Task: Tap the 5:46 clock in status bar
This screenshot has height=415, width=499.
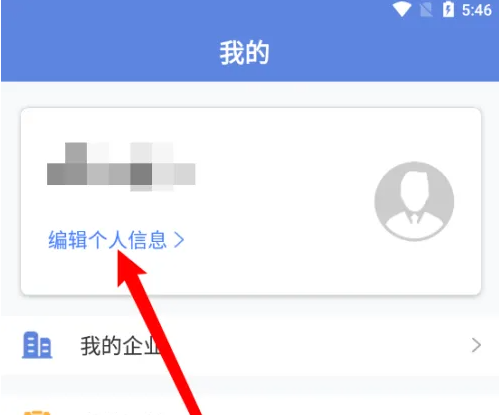Action: point(477,10)
